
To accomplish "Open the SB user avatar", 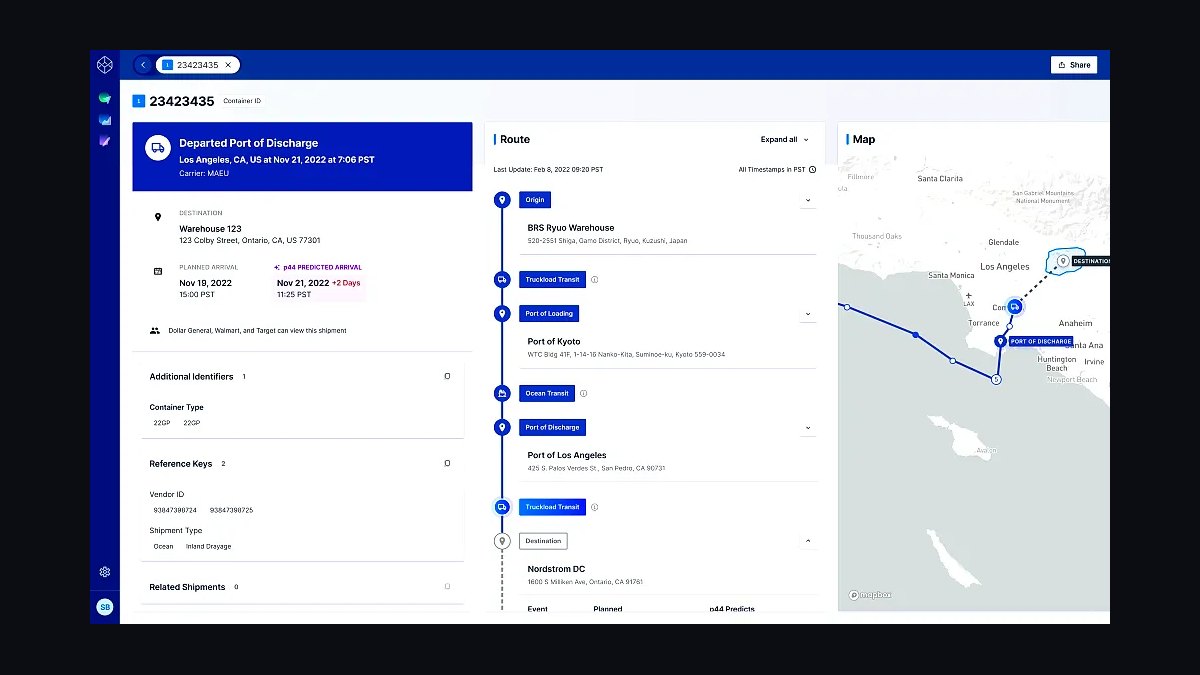I will click(105, 607).
